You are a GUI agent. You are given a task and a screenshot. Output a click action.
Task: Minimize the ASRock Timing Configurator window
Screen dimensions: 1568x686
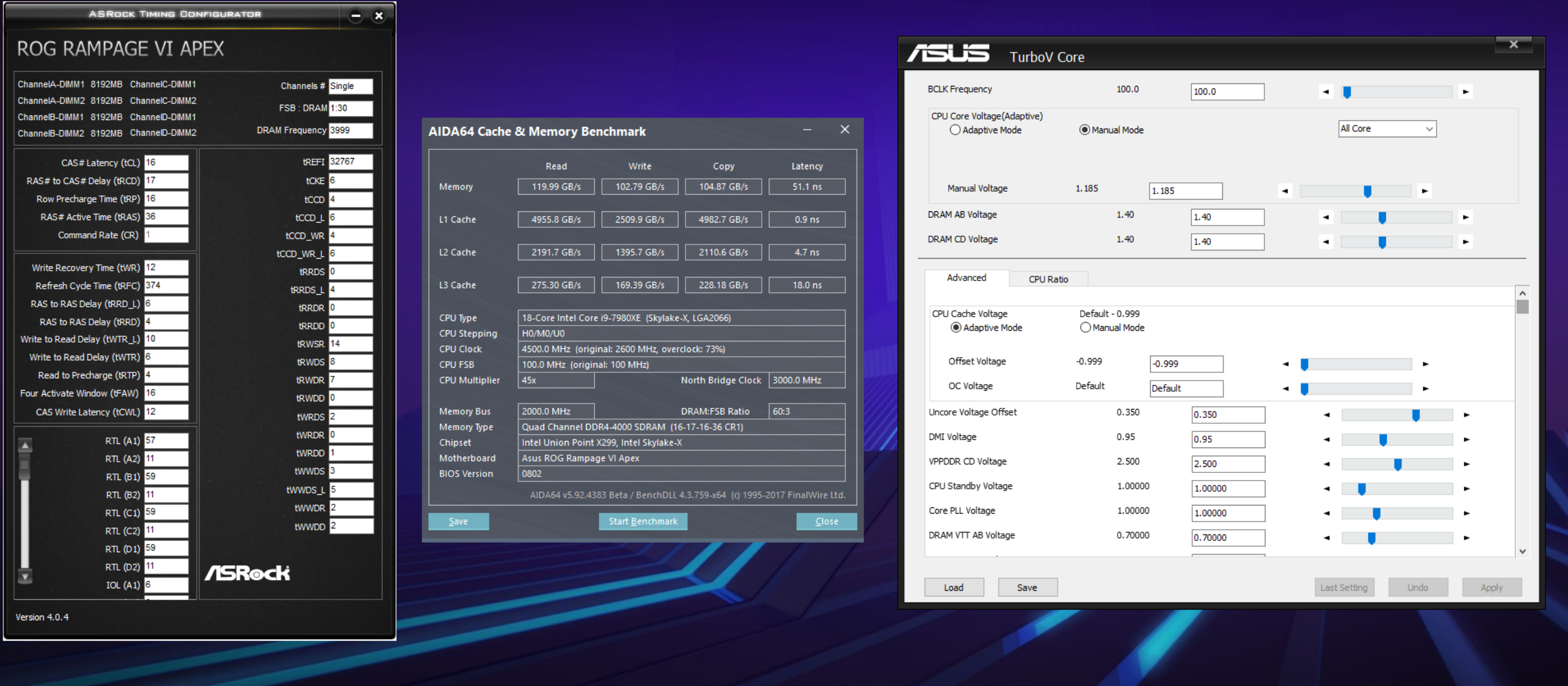[x=356, y=16]
